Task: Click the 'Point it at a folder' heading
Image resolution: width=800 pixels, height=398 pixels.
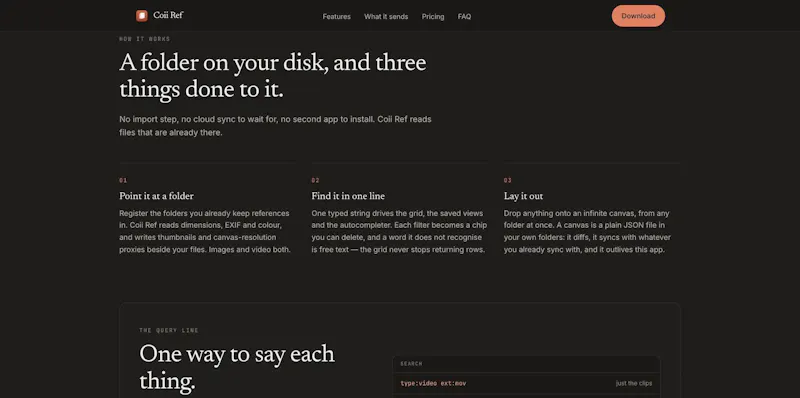Action: pos(156,196)
